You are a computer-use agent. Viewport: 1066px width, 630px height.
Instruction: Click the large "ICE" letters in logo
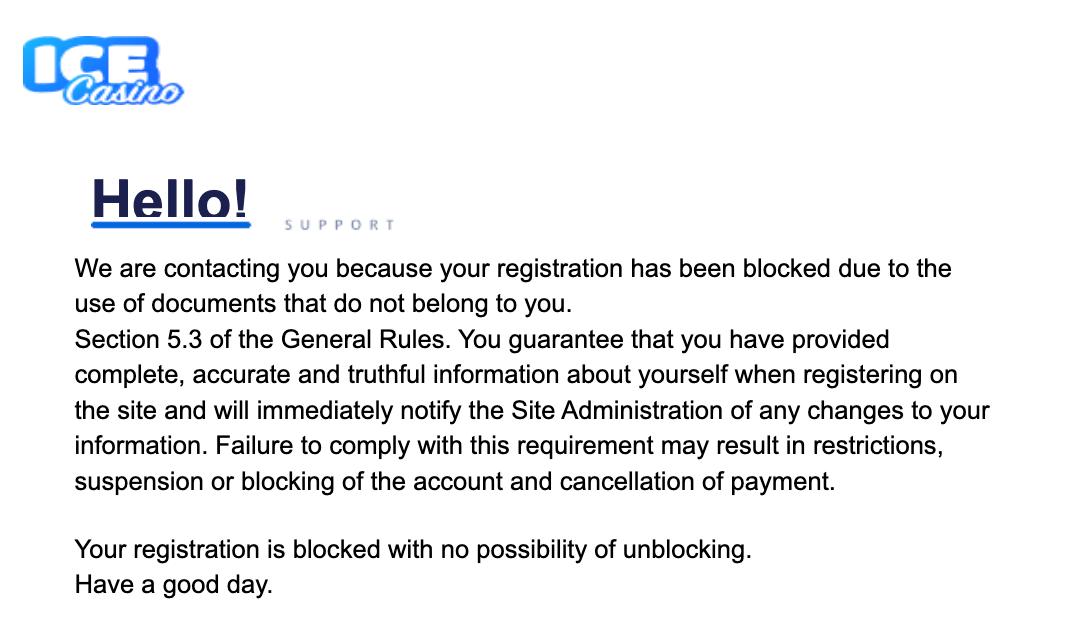tap(88, 61)
